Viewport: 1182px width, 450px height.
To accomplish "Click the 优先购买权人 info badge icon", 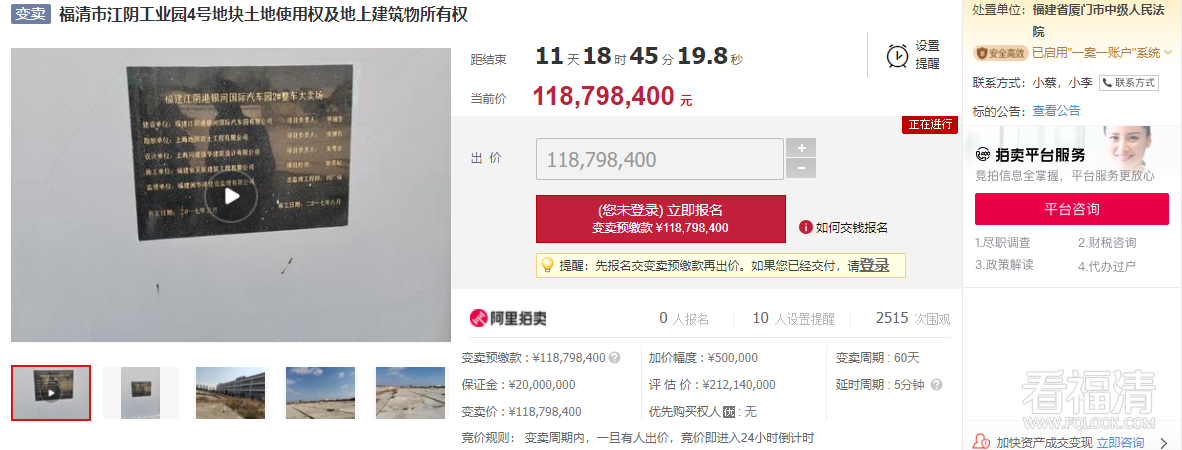I will pyautogui.click(x=728, y=412).
